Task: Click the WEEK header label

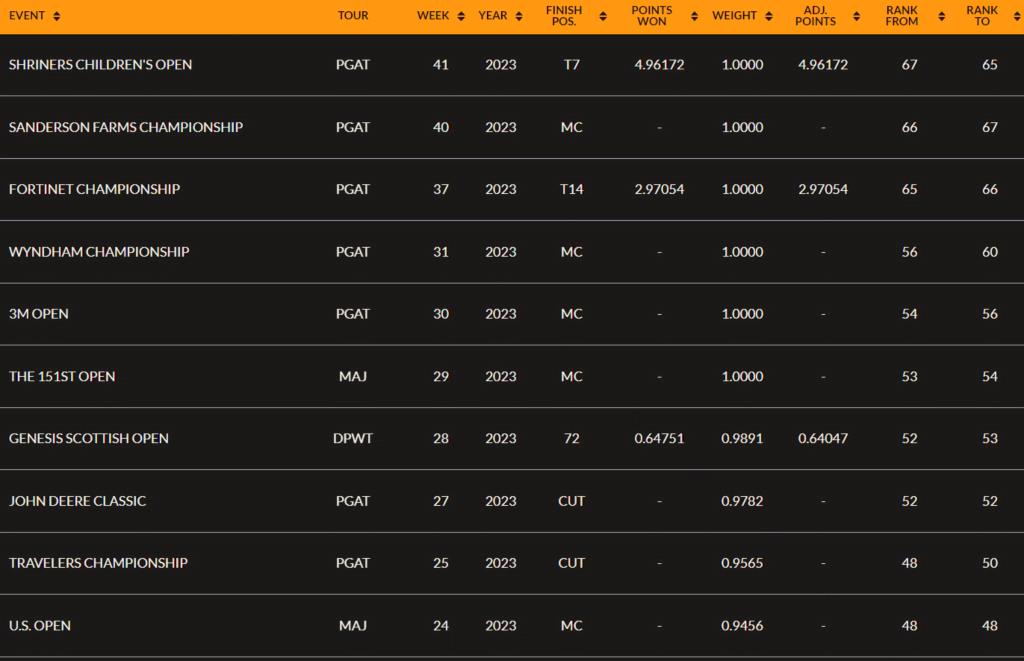Action: 433,16
